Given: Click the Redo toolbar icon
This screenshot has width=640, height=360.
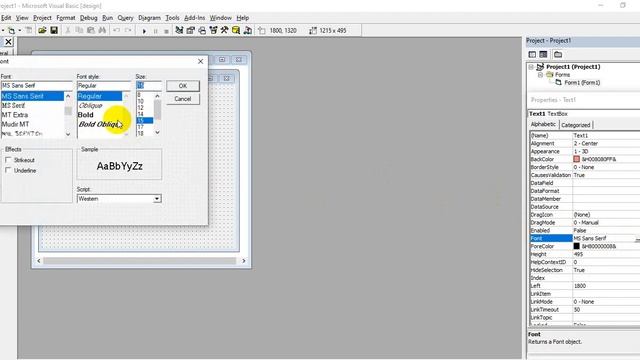Looking at the screenshot, I should coord(128,30).
